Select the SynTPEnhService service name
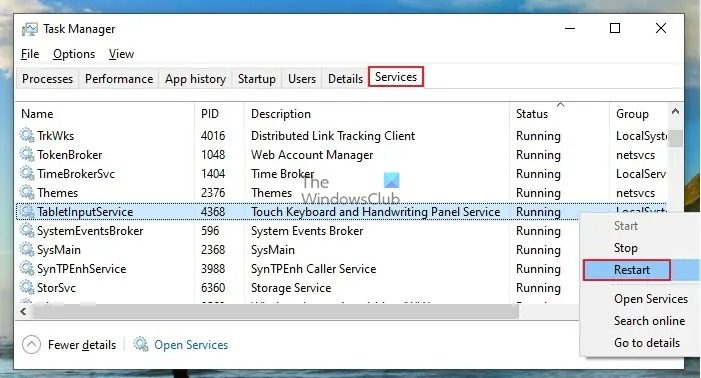701x378 pixels. pyautogui.click(x=81, y=269)
